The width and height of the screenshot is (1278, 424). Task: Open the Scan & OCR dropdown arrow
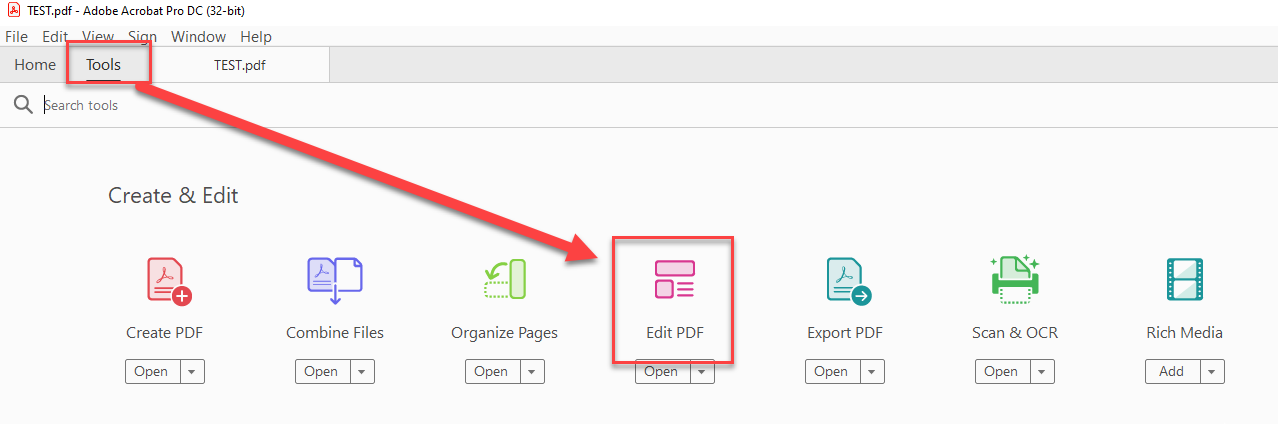tap(1043, 372)
